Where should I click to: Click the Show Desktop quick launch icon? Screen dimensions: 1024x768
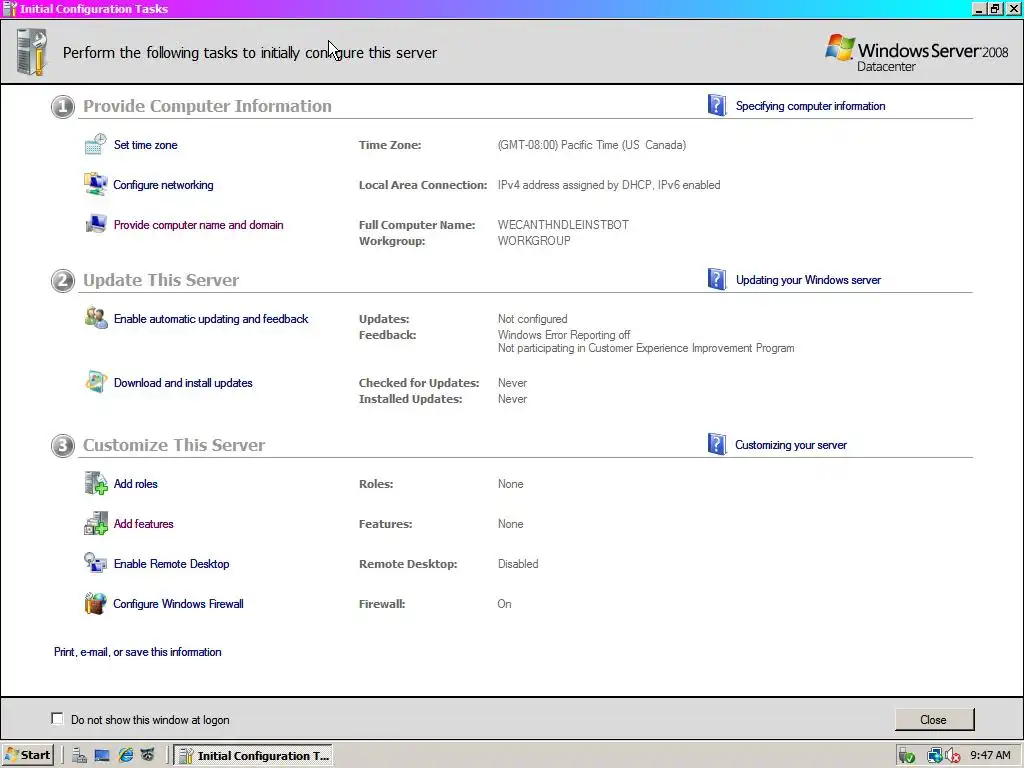tap(102, 756)
